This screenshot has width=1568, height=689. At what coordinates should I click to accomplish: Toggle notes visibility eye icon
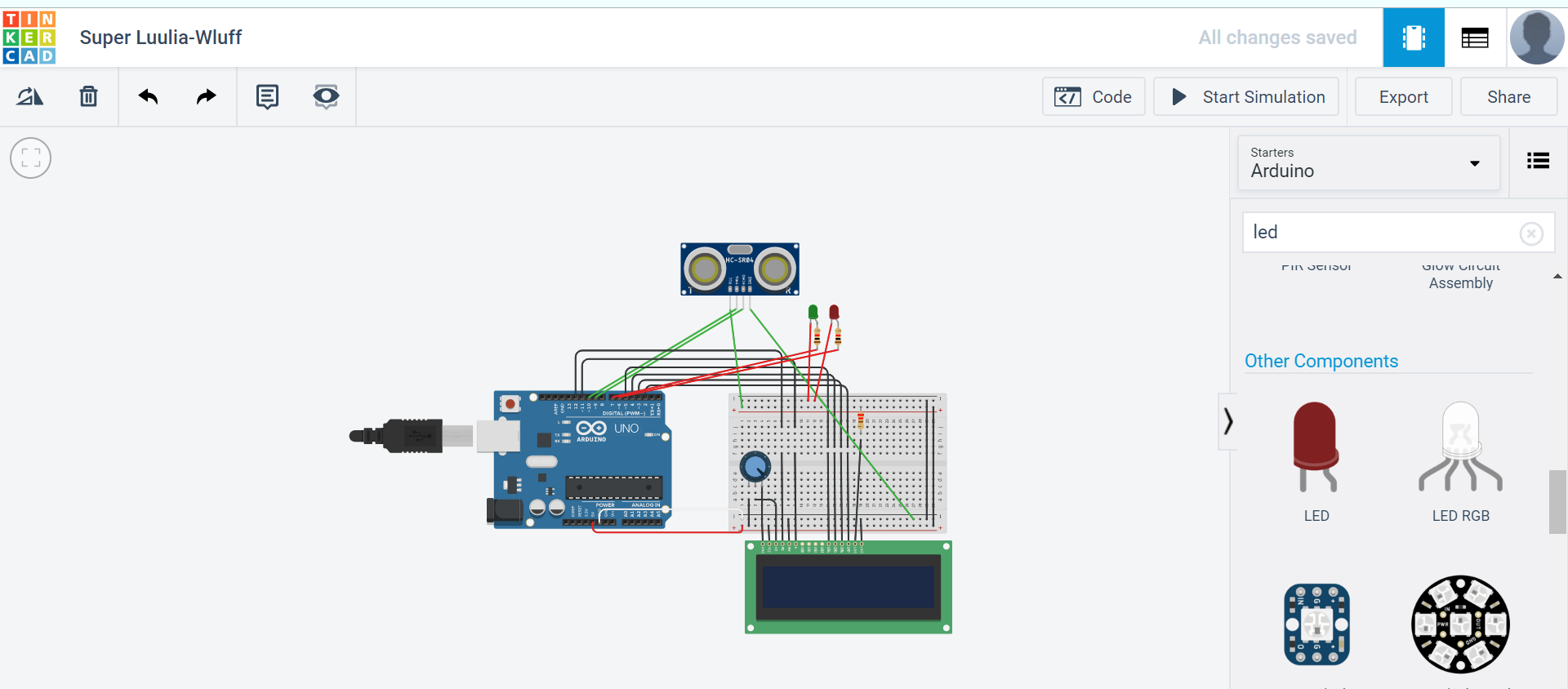pos(326,96)
